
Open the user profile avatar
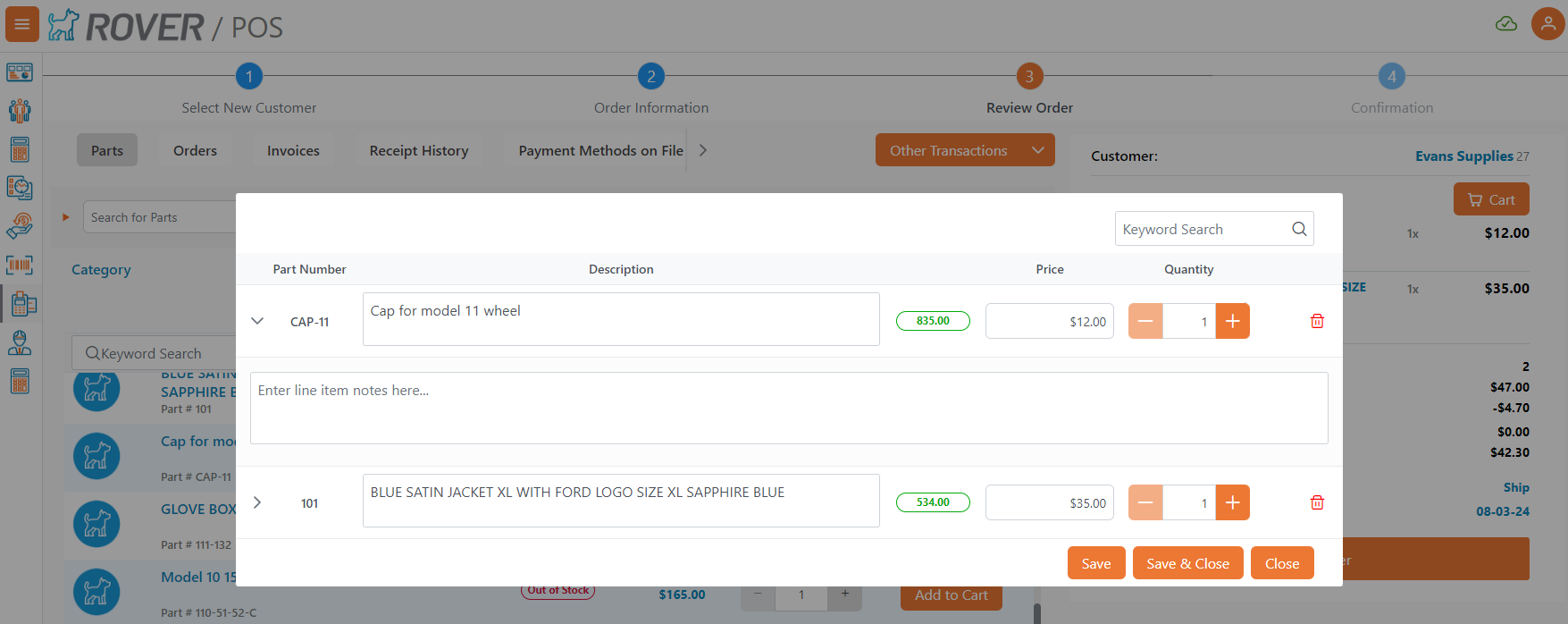(1547, 24)
